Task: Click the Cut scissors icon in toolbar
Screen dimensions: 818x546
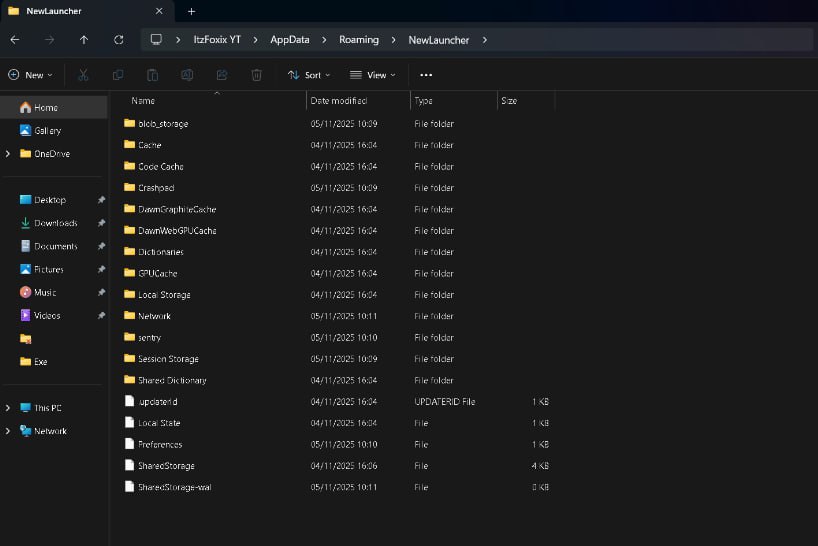Action: pyautogui.click(x=84, y=75)
